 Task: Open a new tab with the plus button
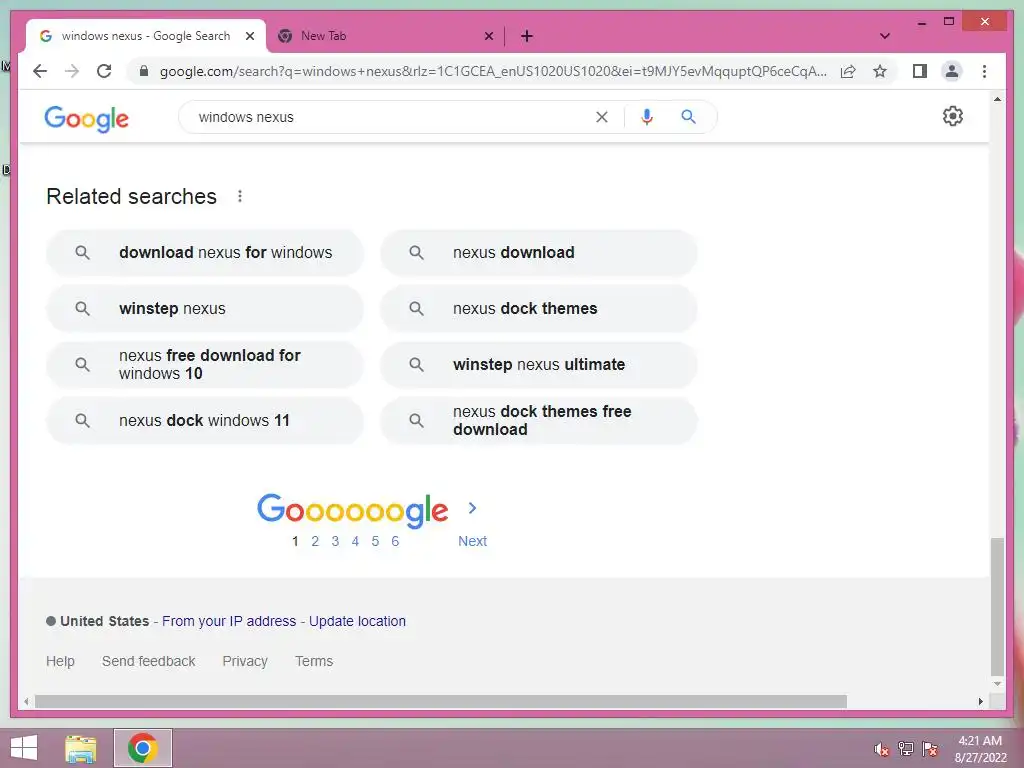point(526,36)
